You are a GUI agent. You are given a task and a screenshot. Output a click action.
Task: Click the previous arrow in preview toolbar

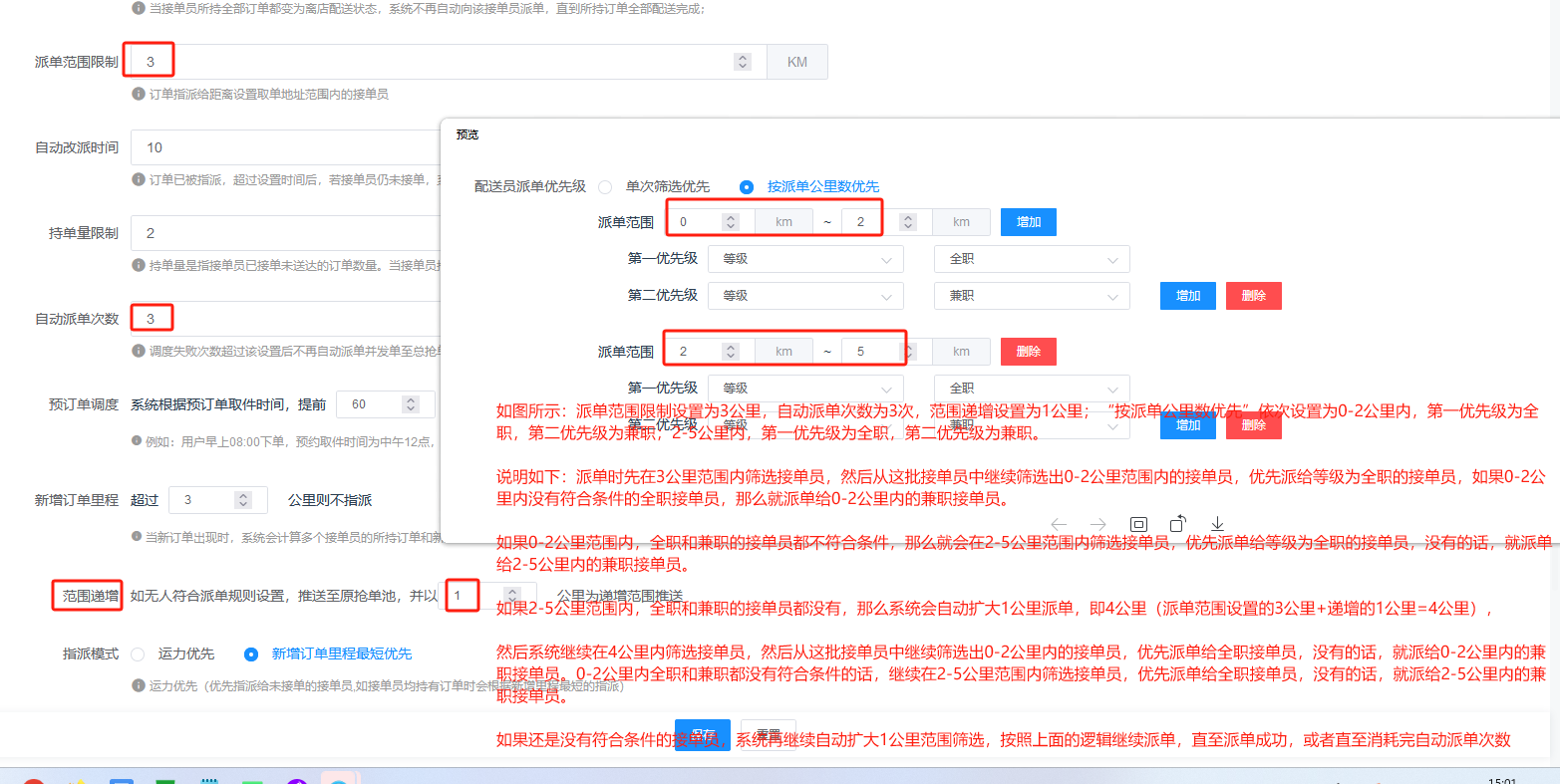click(1059, 524)
